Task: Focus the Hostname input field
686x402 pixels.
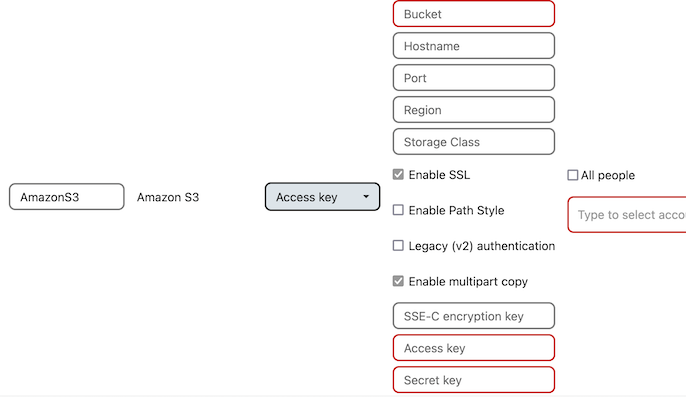Action: point(473,46)
